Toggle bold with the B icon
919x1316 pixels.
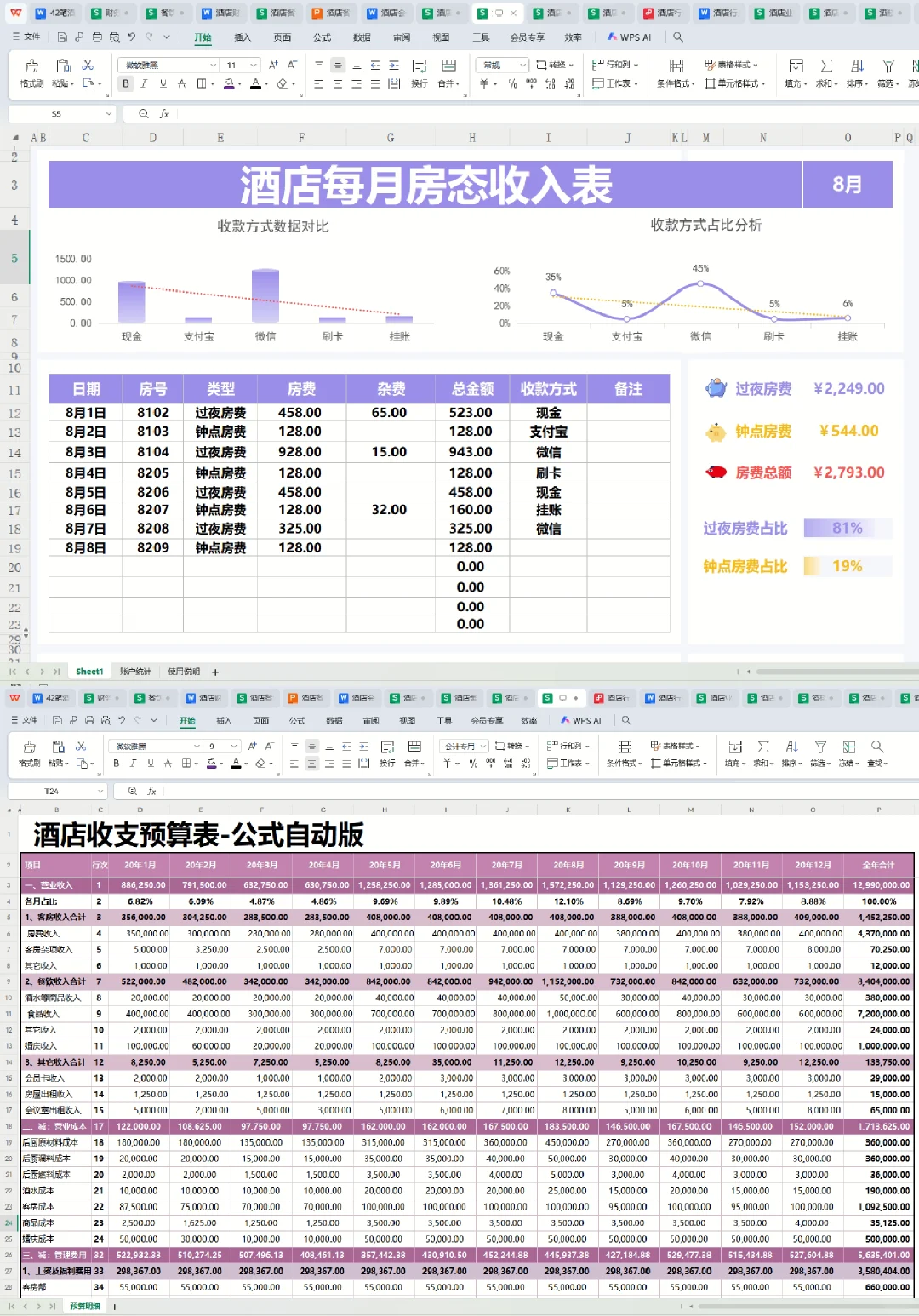click(x=125, y=83)
